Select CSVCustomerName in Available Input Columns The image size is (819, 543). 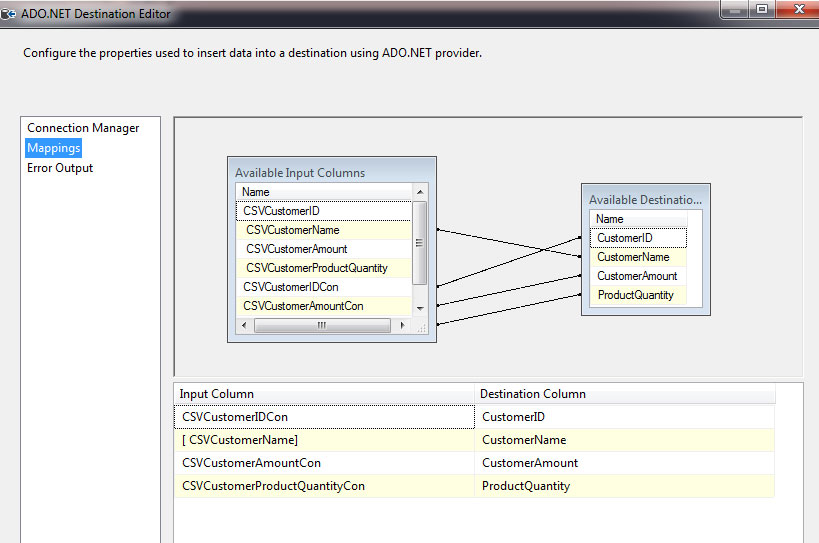324,230
